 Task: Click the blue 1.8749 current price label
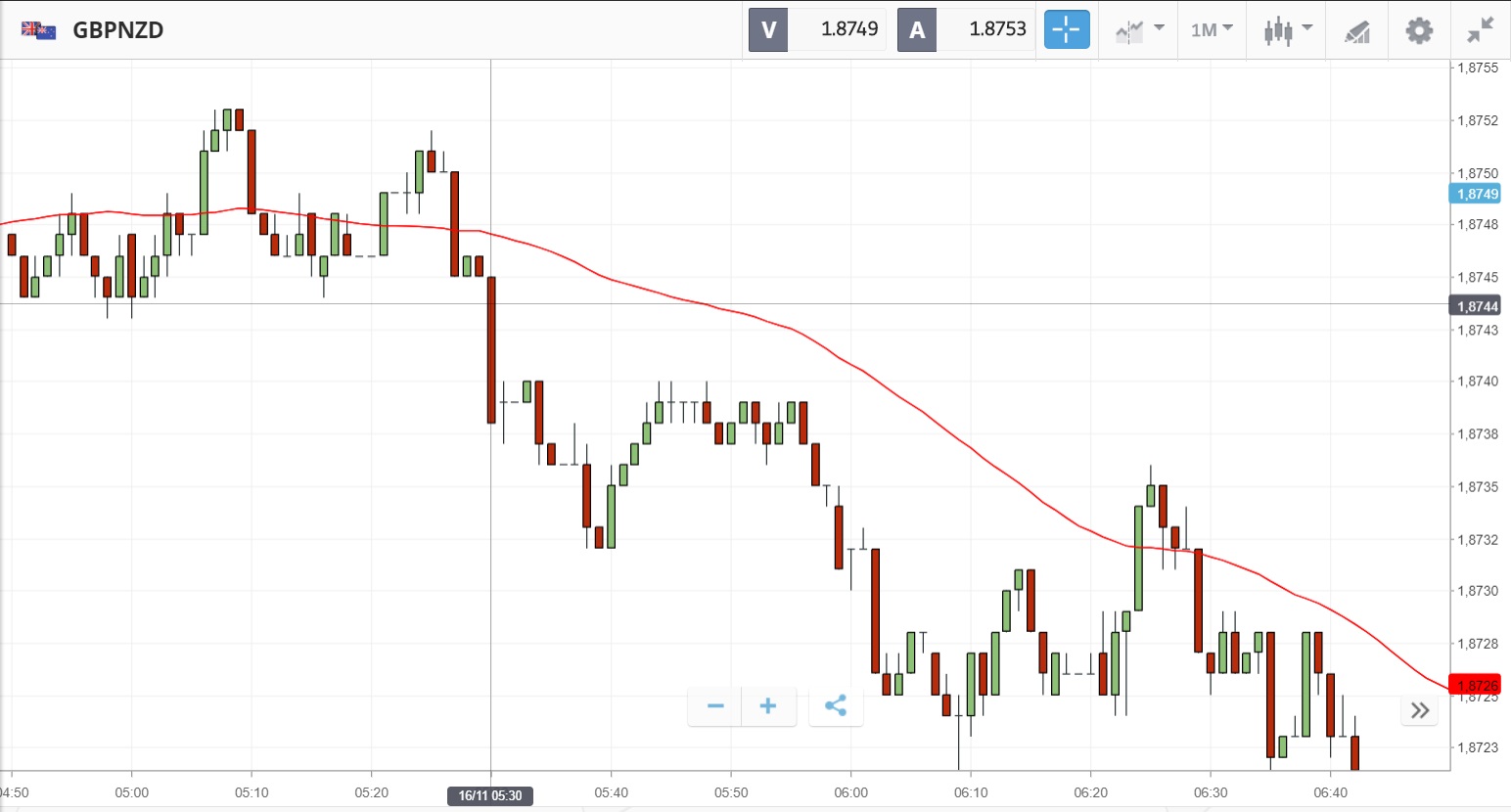click(1476, 194)
